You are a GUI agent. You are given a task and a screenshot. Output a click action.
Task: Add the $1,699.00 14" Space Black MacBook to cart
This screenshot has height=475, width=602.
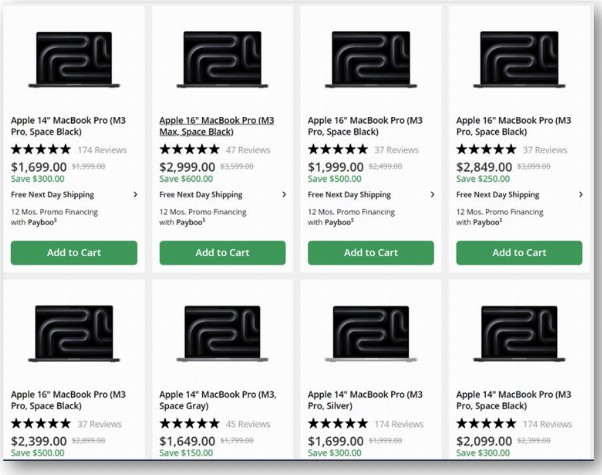pos(74,253)
